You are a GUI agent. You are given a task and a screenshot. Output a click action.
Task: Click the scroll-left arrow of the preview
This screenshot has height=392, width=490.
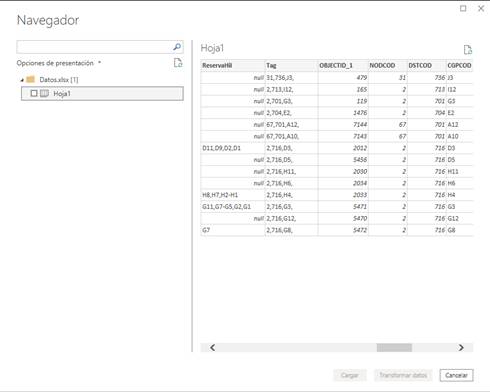pos(212,348)
